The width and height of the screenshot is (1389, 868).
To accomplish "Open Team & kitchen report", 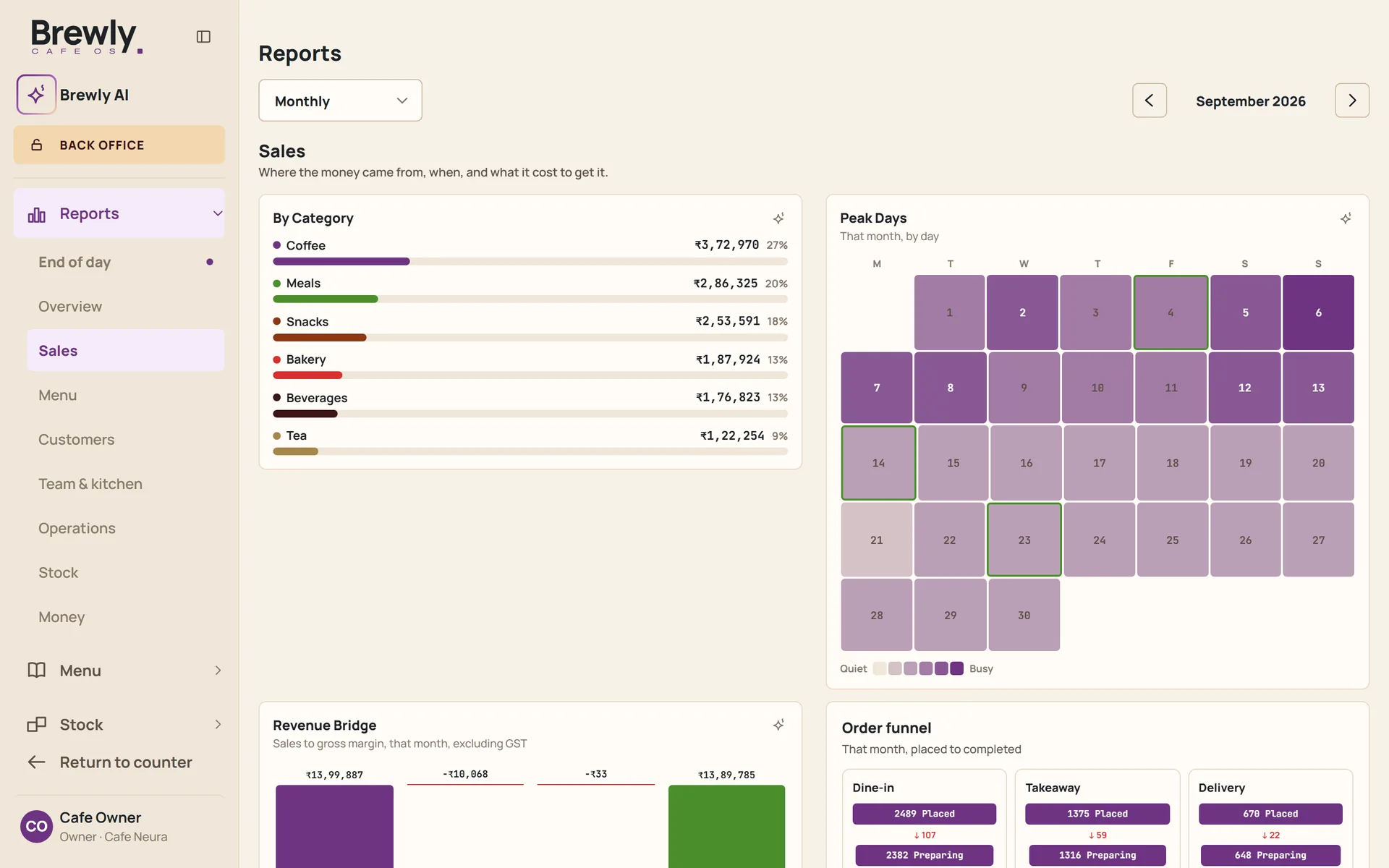I will tap(126, 484).
